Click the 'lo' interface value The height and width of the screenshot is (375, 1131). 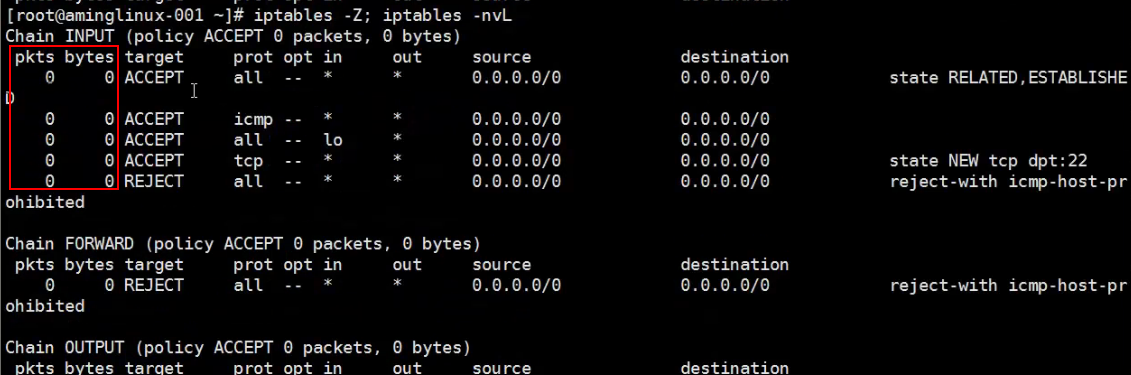coord(333,140)
